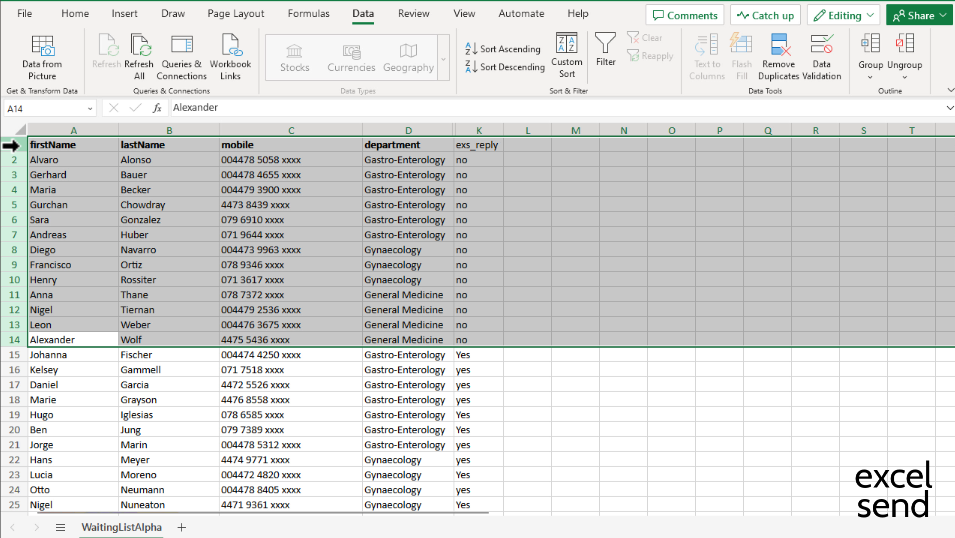The height and width of the screenshot is (538, 955).
Task: Click the Catch up button
Action: [766, 15]
